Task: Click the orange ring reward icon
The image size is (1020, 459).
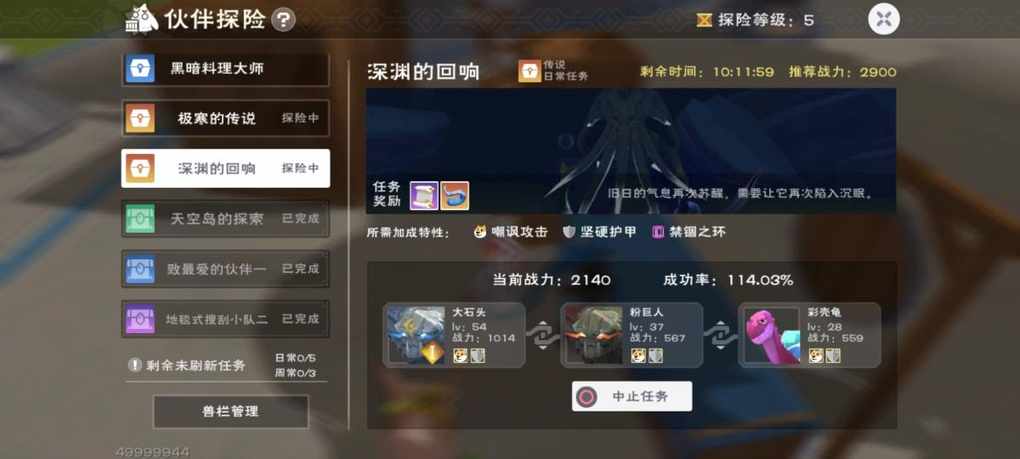Action: pyautogui.click(x=455, y=195)
